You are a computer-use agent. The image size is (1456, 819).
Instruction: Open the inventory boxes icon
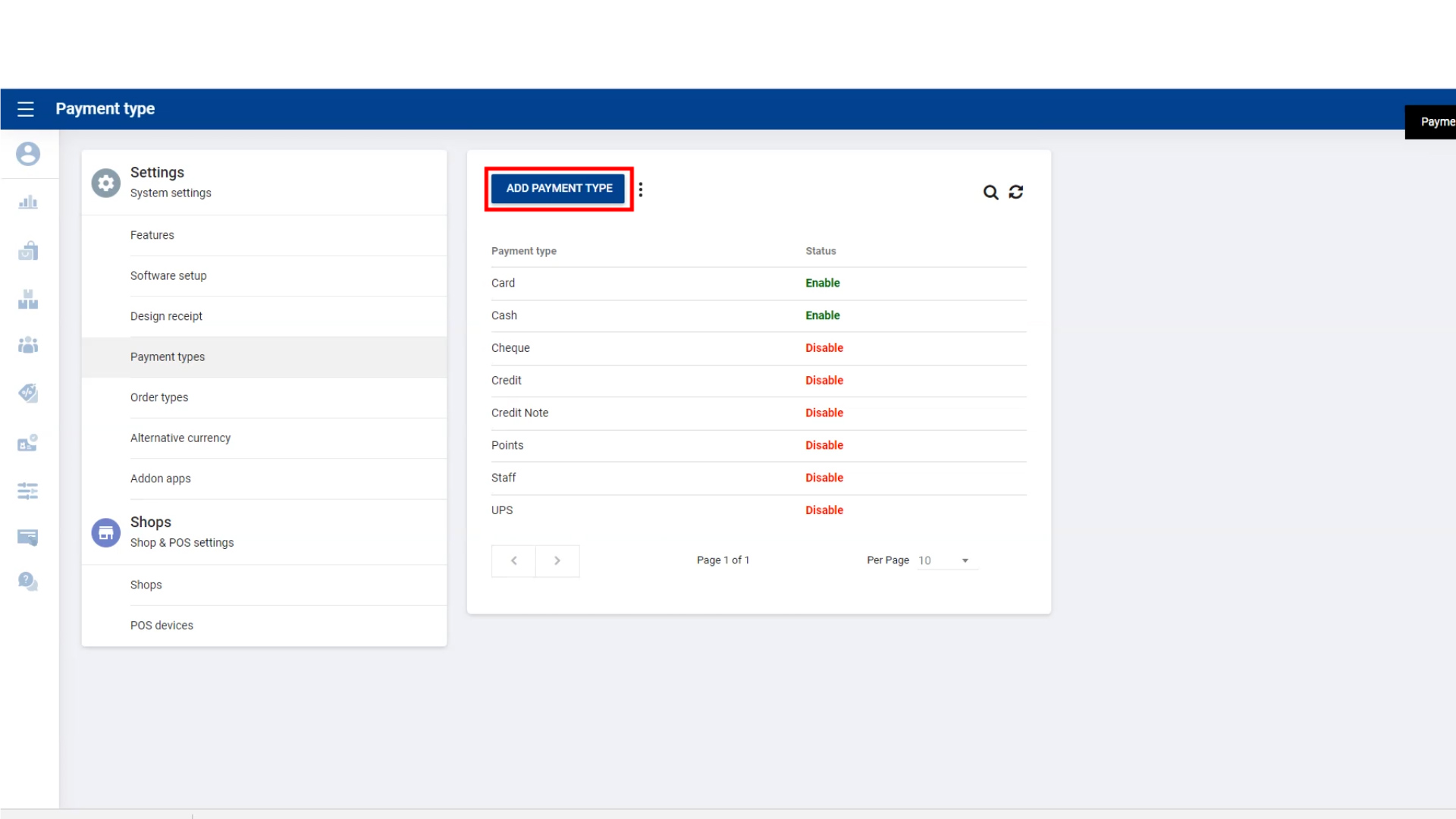point(28,300)
